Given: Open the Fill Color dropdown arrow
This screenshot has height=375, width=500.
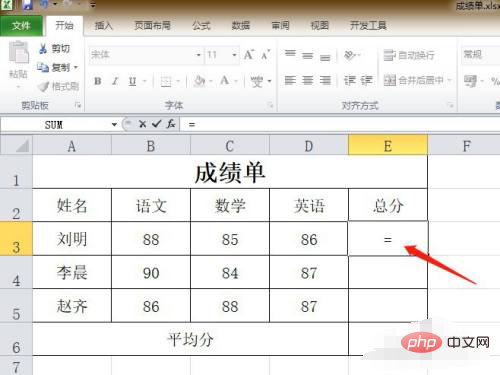Looking at the screenshot, I should pos(211,81).
